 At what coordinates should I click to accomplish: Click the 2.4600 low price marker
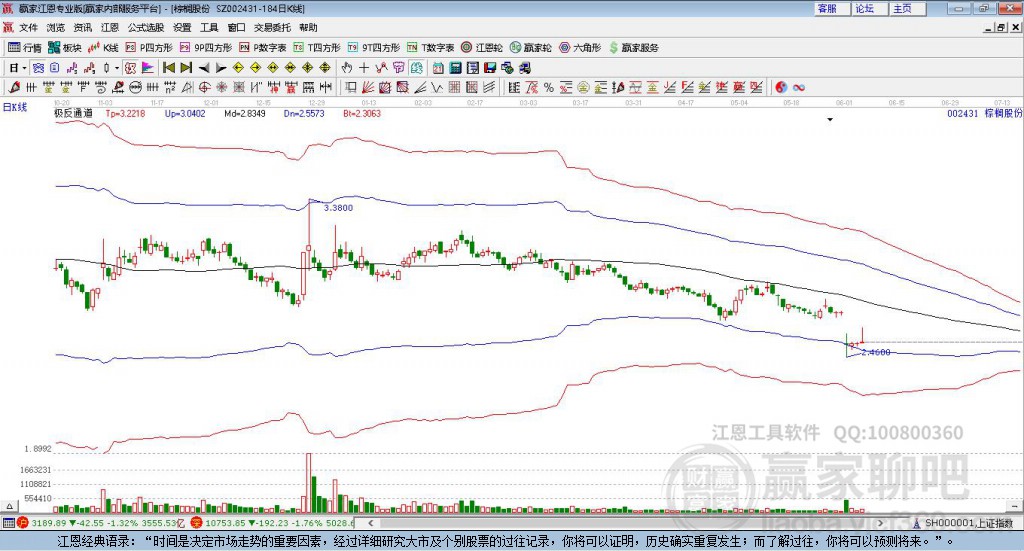click(876, 352)
